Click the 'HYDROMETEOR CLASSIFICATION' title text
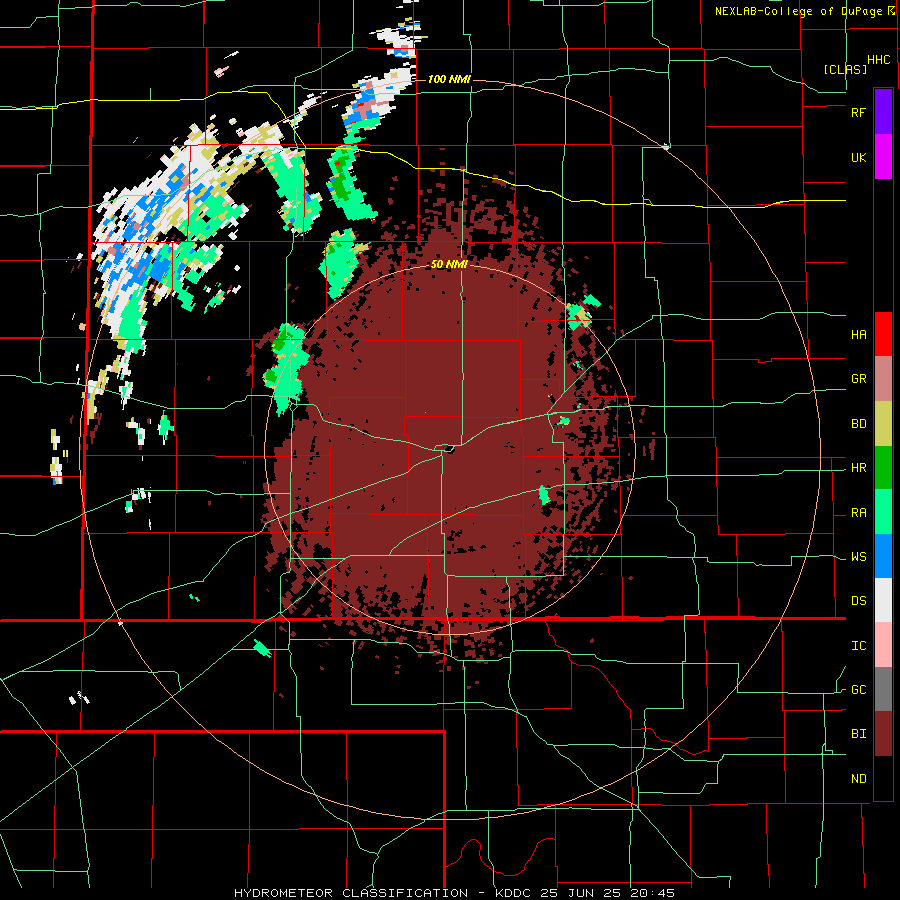 (x=351, y=893)
